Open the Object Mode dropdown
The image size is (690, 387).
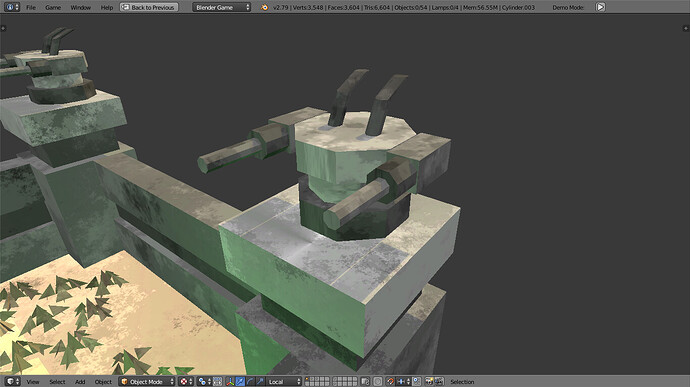(x=147, y=381)
